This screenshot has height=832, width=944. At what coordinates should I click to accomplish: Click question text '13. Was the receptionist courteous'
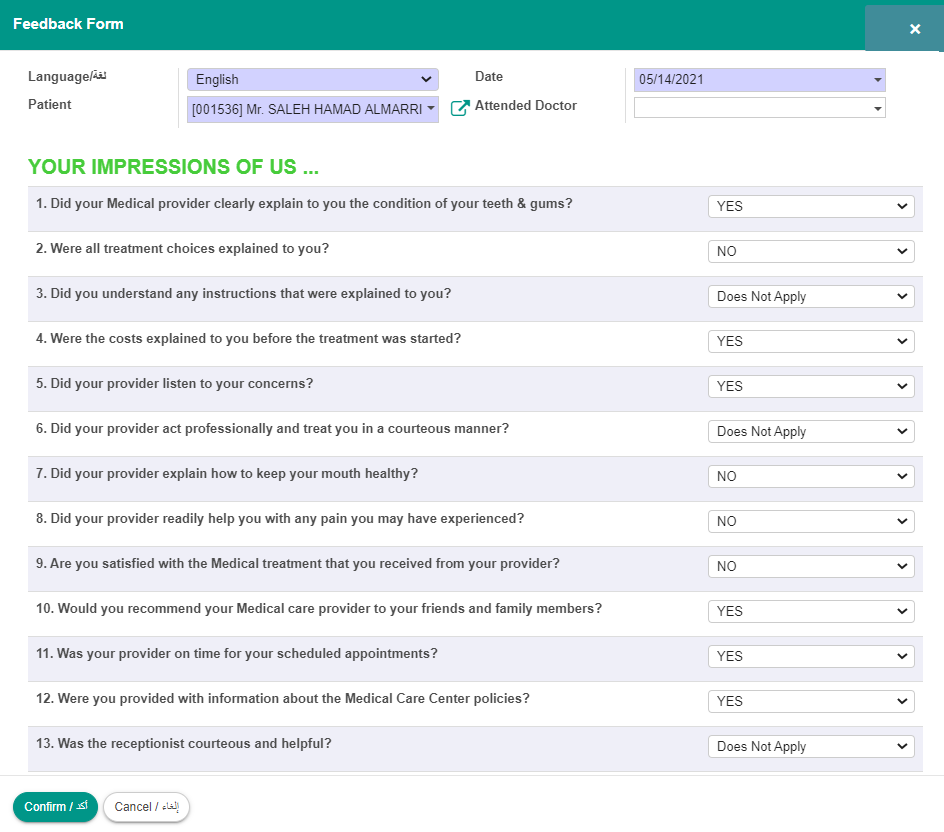point(184,744)
